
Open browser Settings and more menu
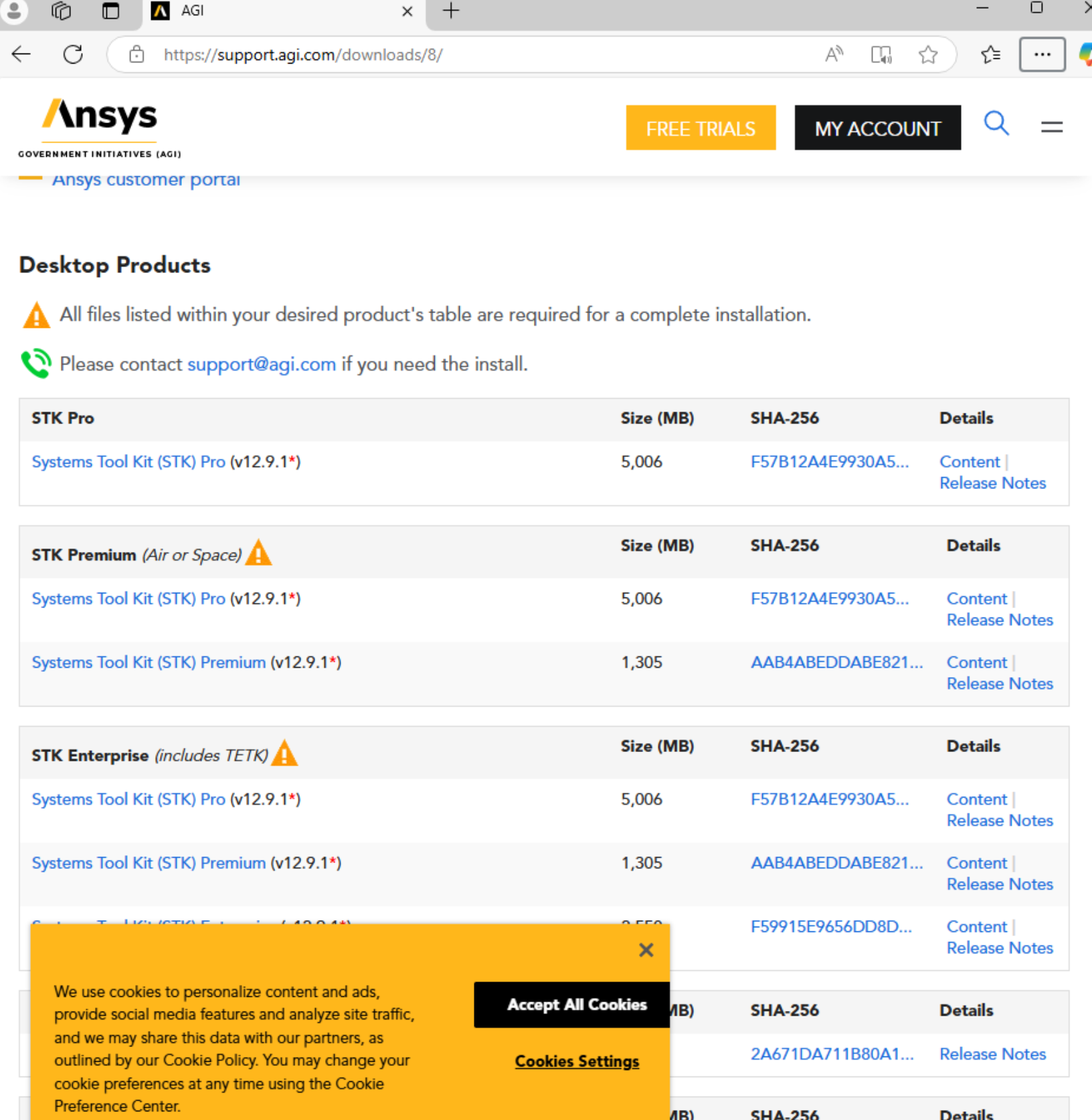tap(1042, 54)
